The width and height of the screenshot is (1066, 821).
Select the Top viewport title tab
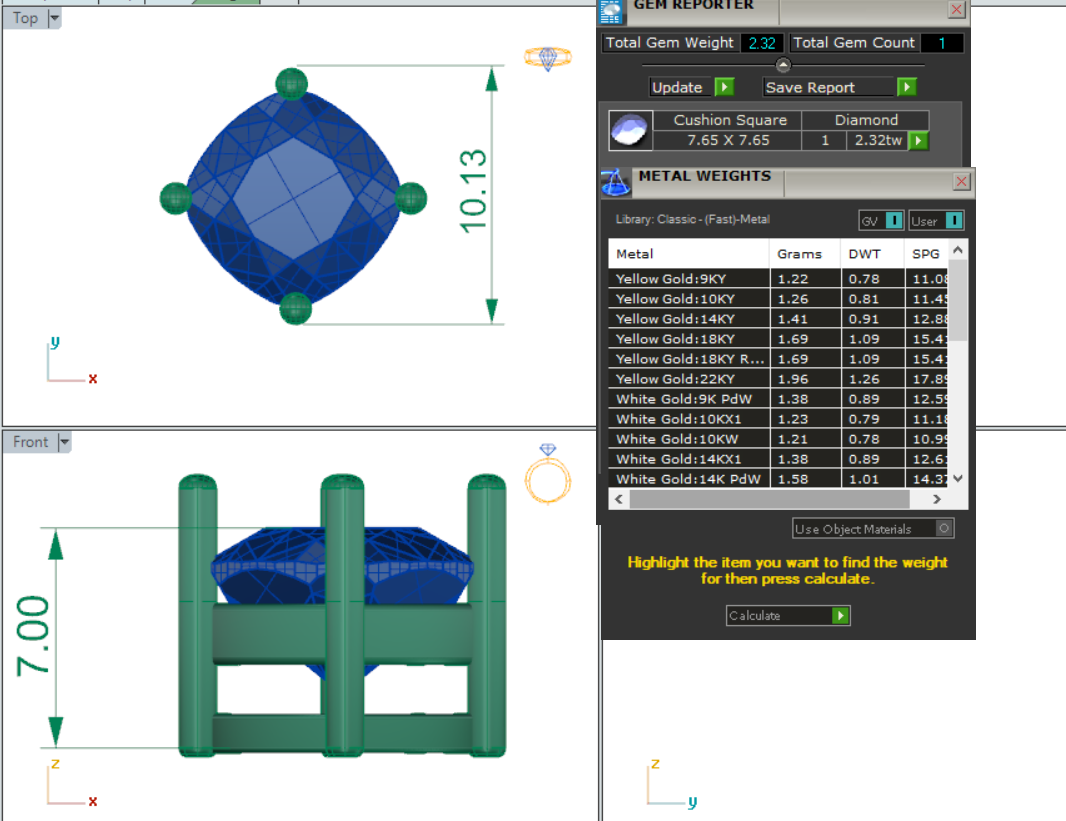tap(25, 18)
